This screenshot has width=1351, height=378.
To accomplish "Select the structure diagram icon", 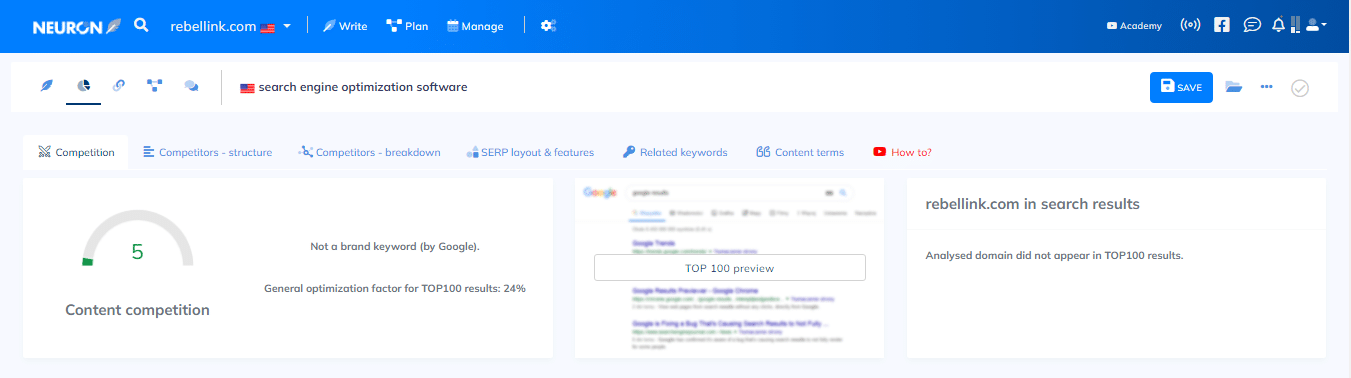I will click(x=154, y=86).
